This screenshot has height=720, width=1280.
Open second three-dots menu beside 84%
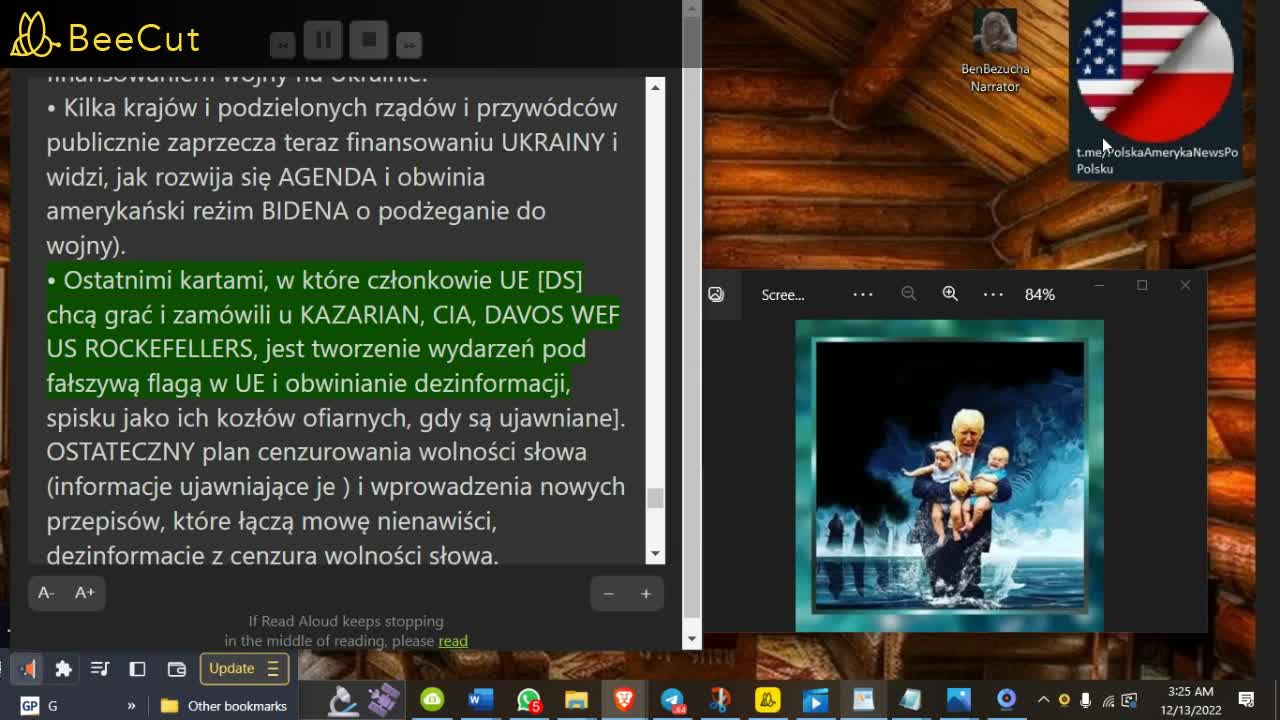click(x=993, y=294)
